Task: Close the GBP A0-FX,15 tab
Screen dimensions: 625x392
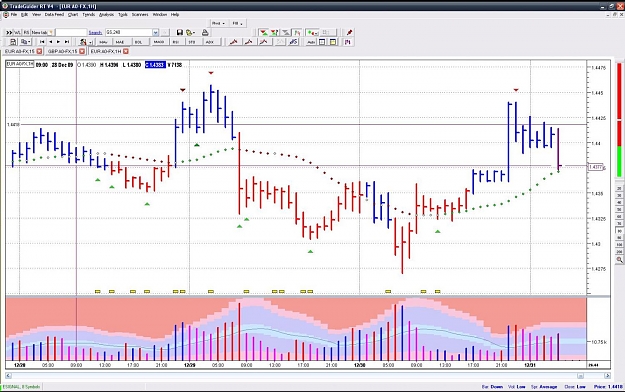Action: click(x=82, y=51)
